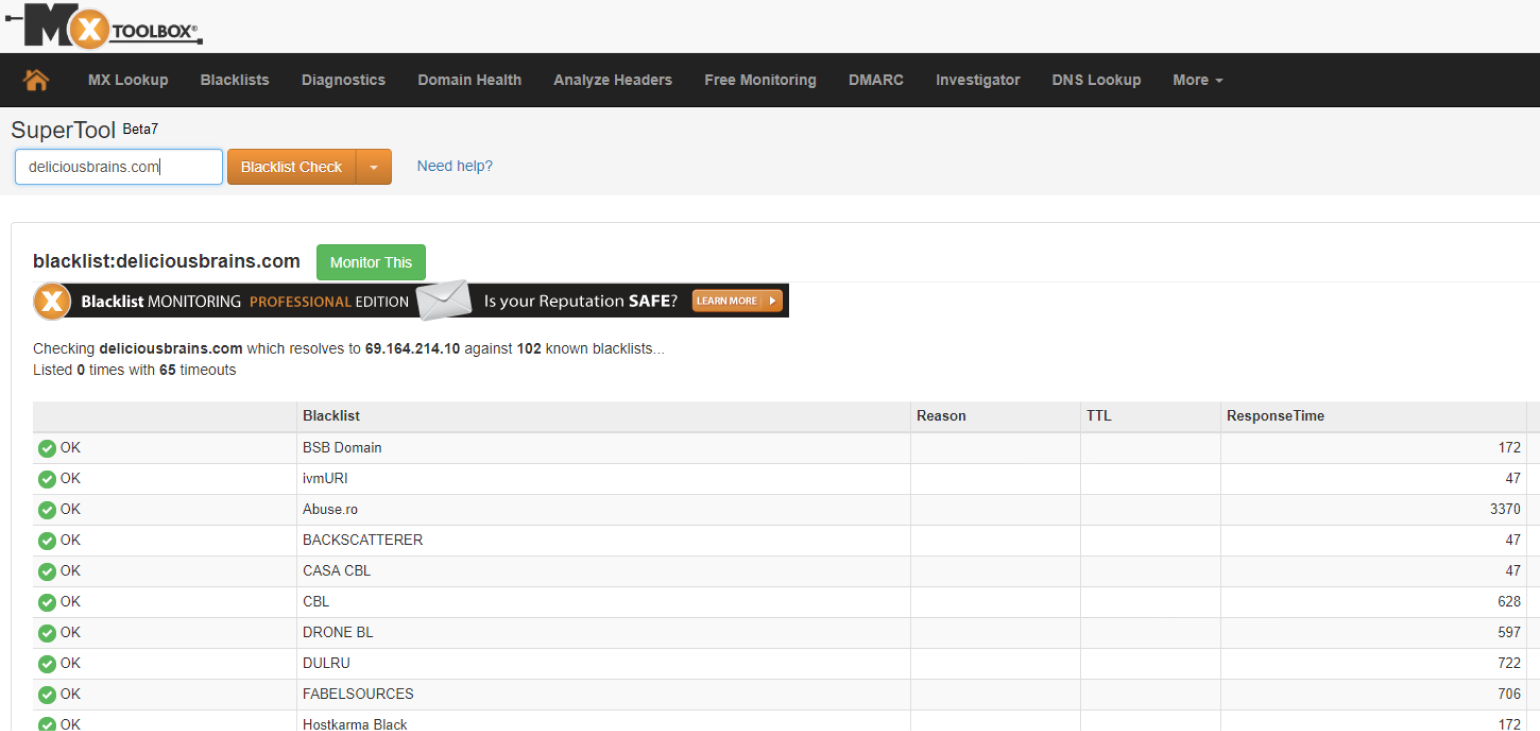Click the MxToolbox logo
The height and width of the screenshot is (731, 1540).
coord(103,25)
